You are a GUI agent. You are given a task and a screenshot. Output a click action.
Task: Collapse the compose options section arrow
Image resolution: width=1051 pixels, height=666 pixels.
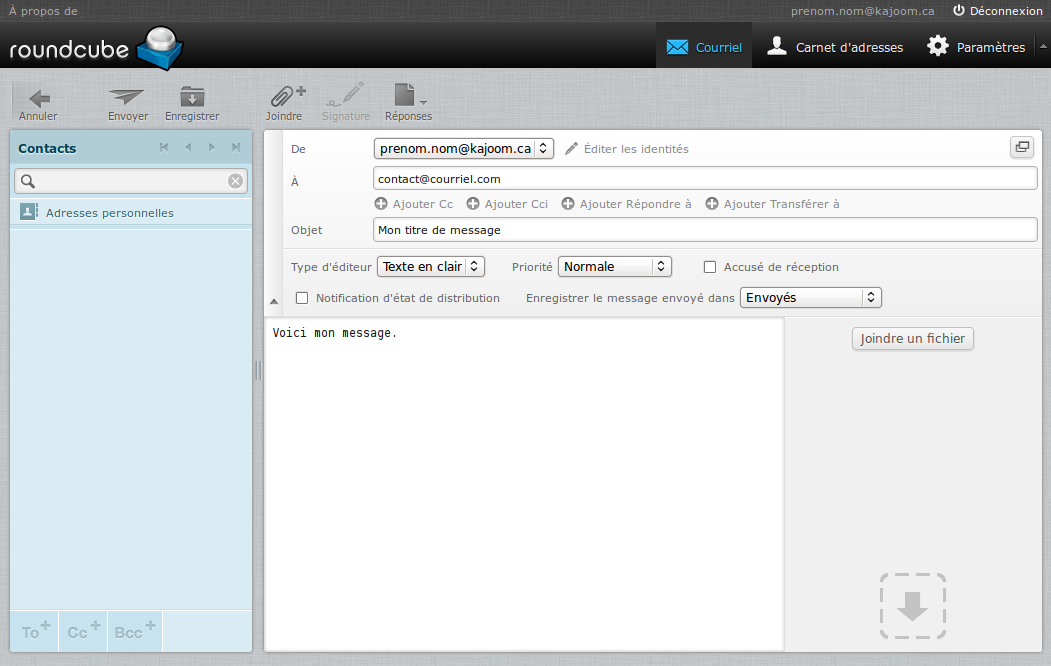273,302
